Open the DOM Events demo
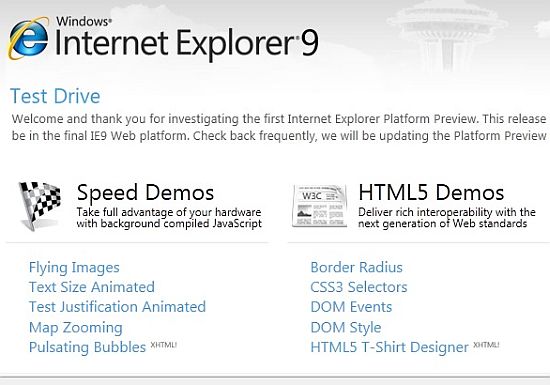This screenshot has height=385, width=550. pos(351,307)
